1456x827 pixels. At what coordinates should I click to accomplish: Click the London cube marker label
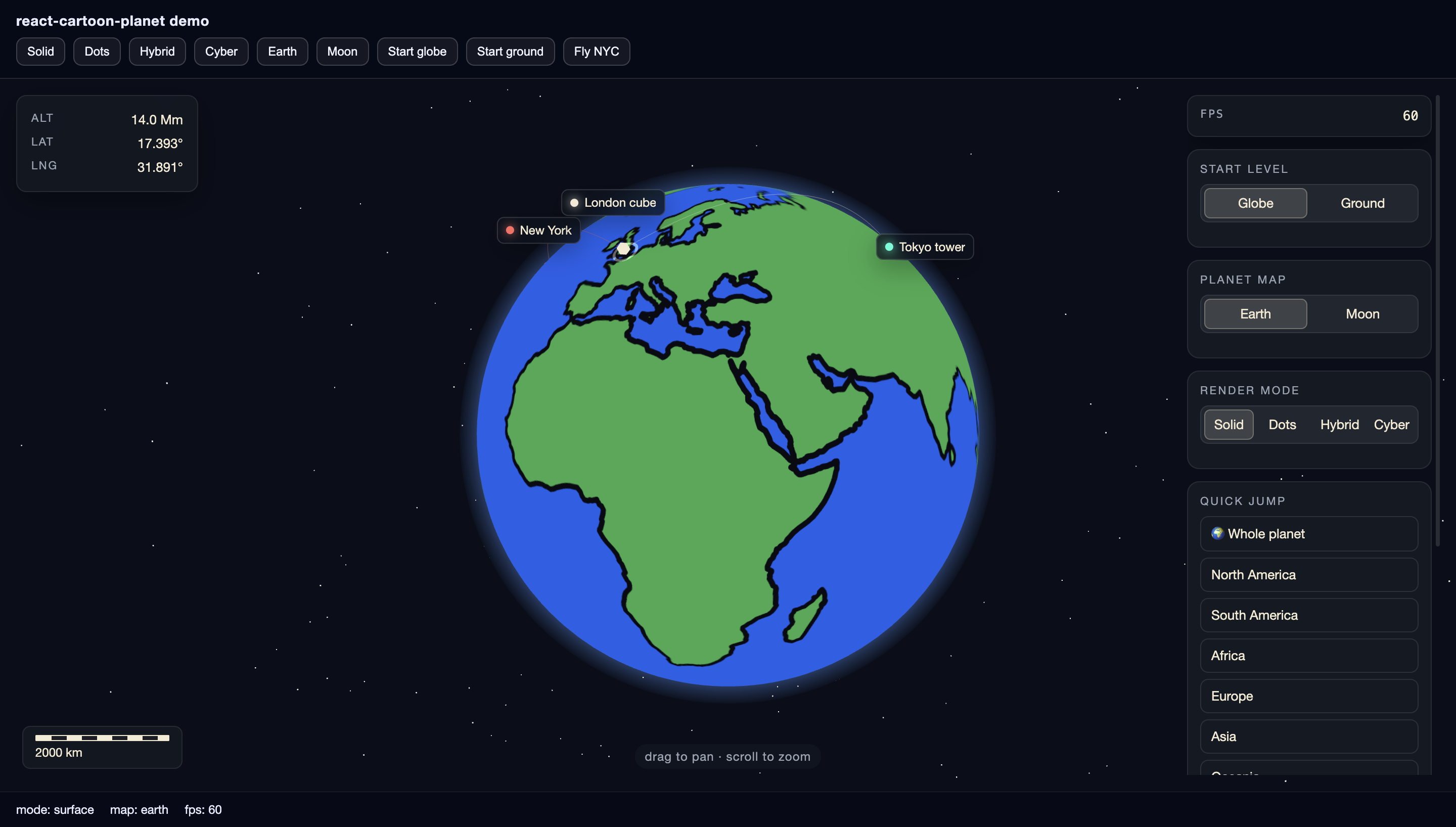pos(613,203)
